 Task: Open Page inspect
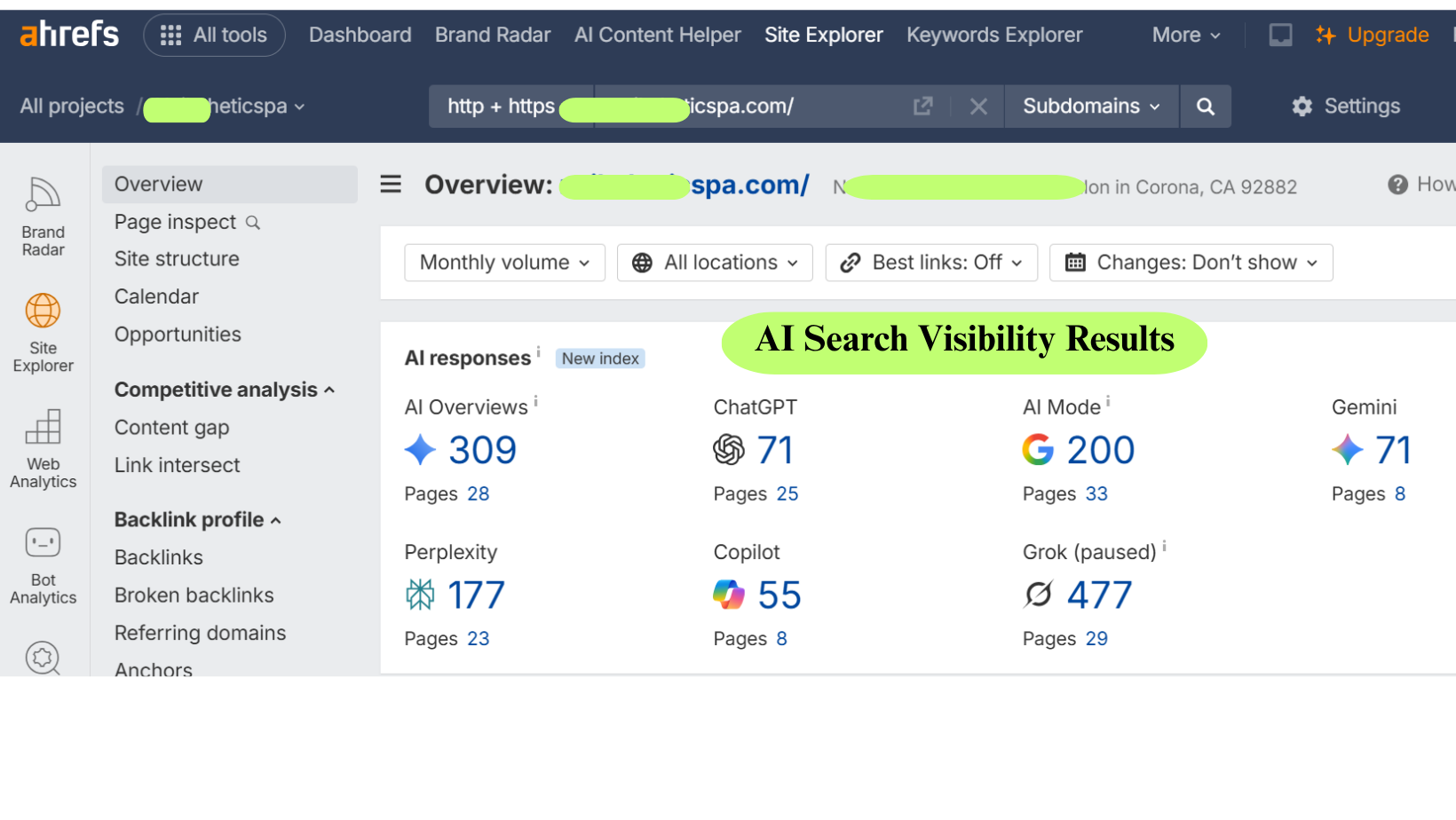[187, 222]
